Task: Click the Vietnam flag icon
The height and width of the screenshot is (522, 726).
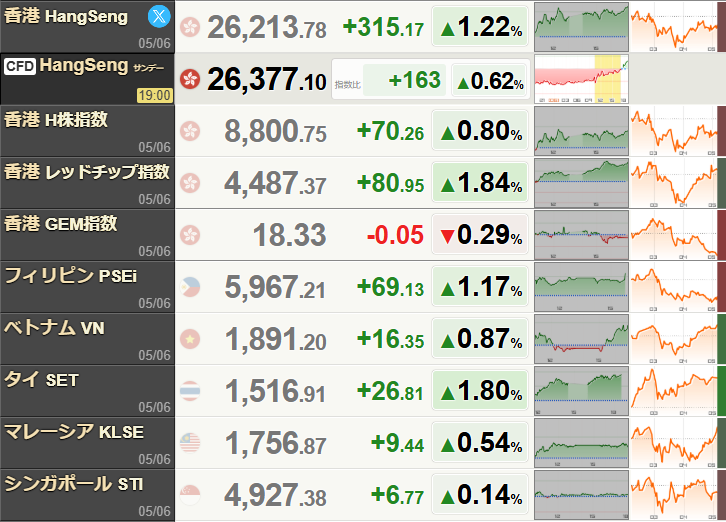Action: tap(190, 339)
